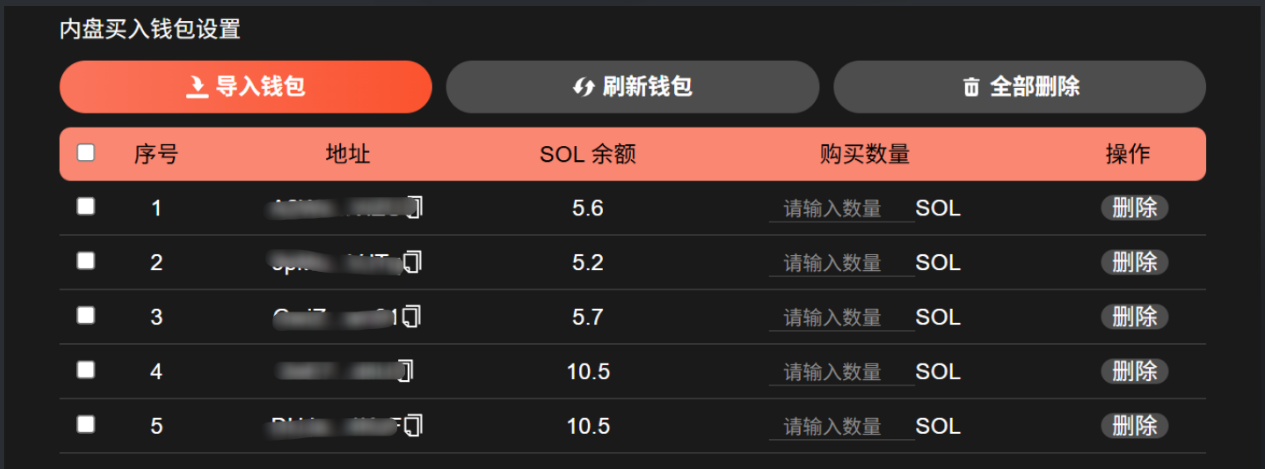This screenshot has height=469, width=1268.
Task: Copy the address of wallet row 2
Action: pos(413,262)
